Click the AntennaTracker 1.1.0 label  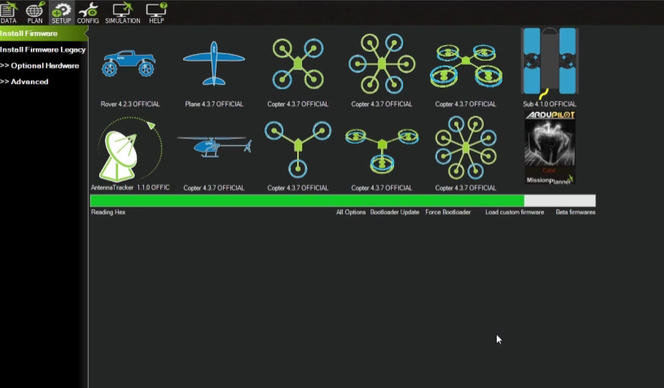(x=130, y=188)
